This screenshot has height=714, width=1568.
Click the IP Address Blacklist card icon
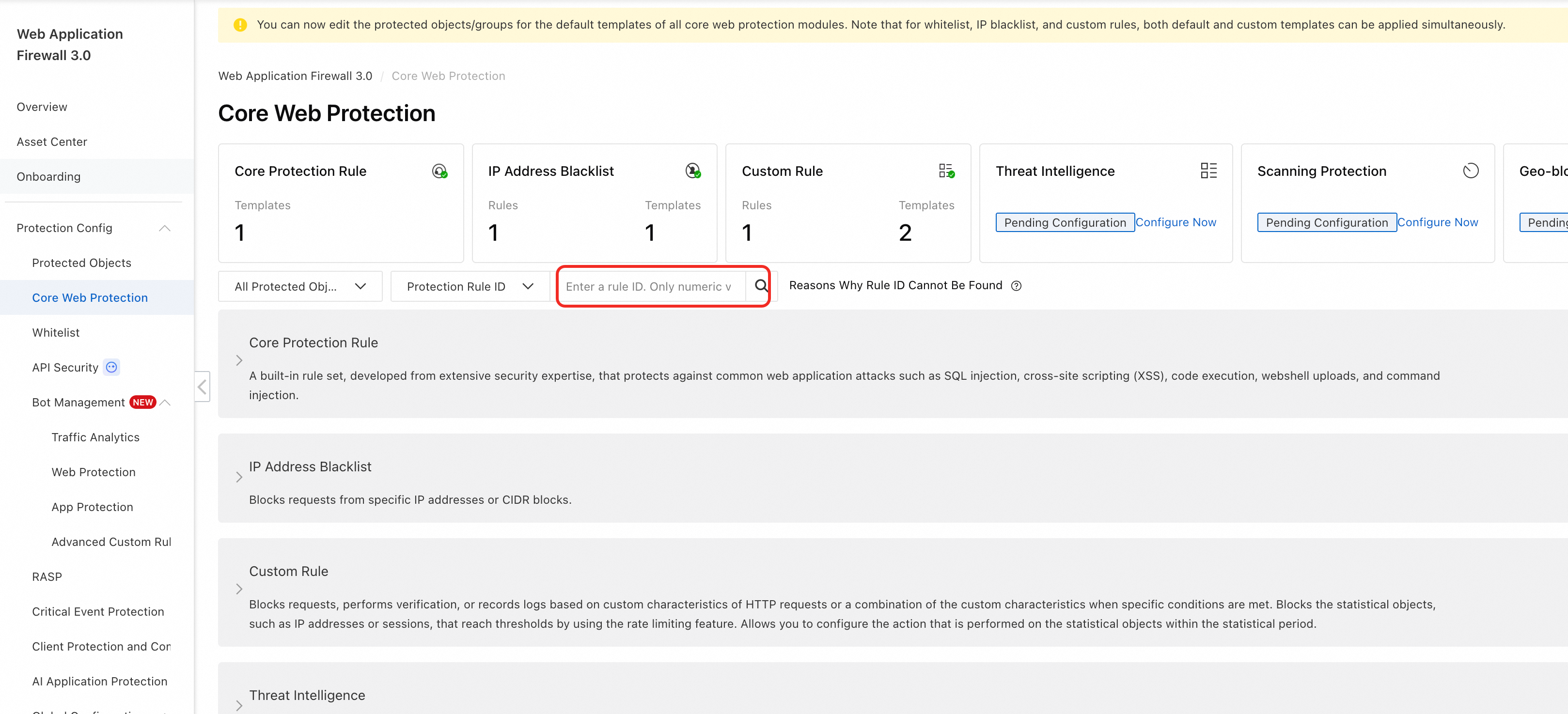coord(693,171)
